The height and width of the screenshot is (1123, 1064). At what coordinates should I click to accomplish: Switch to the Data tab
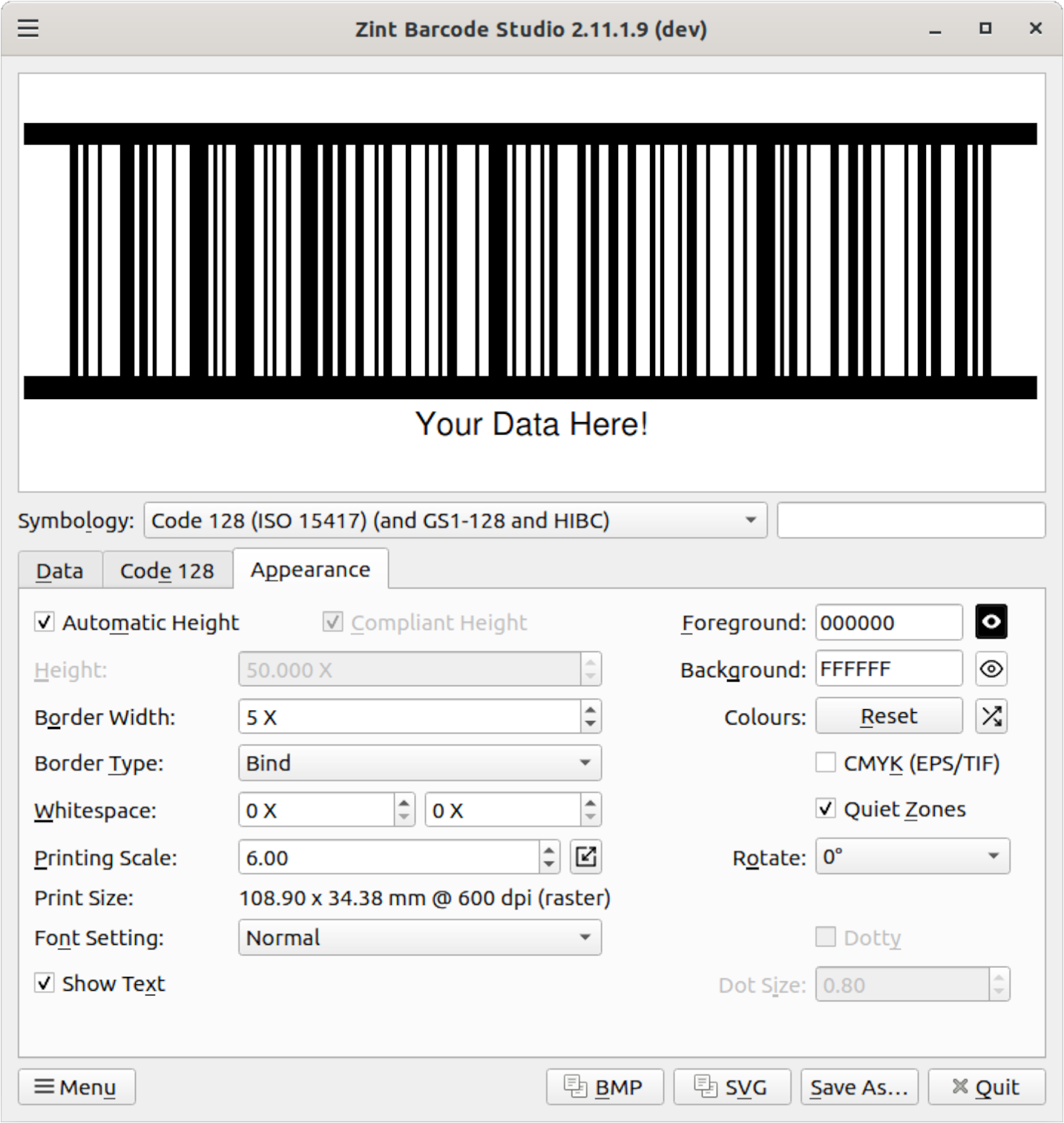point(59,571)
